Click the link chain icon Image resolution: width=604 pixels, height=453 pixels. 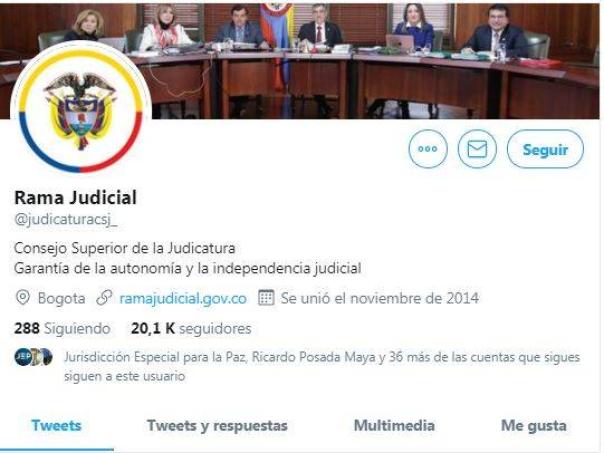(x=104, y=298)
